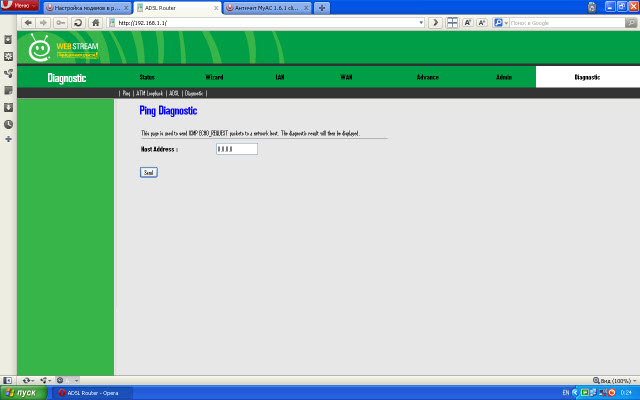Click the add panel plus icon

click(x=8, y=139)
